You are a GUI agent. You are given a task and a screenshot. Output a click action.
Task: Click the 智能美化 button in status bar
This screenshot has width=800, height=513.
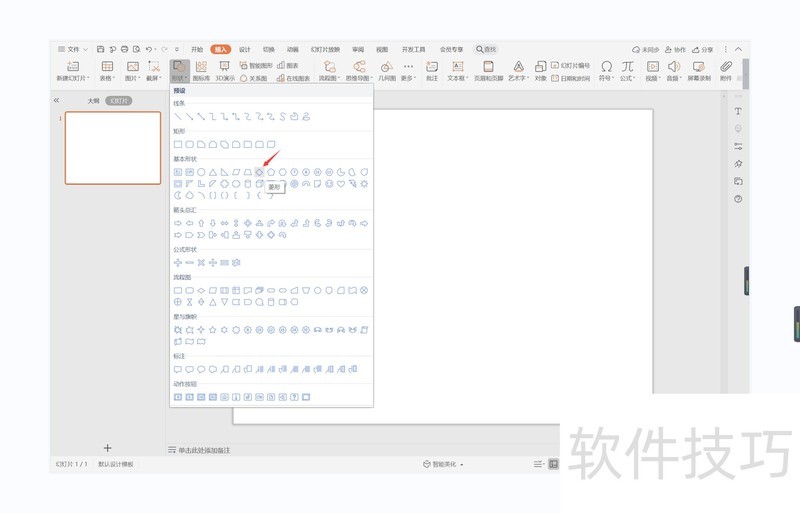[444, 464]
